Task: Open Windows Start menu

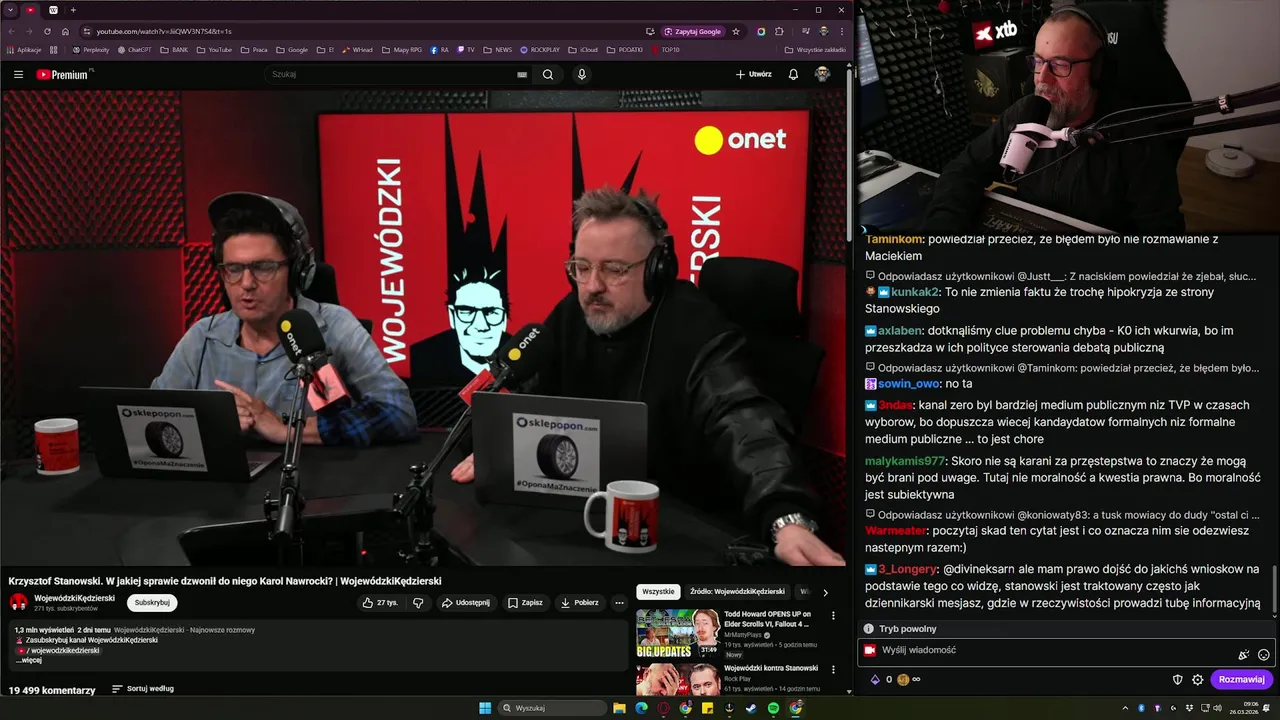Action: tap(485, 708)
